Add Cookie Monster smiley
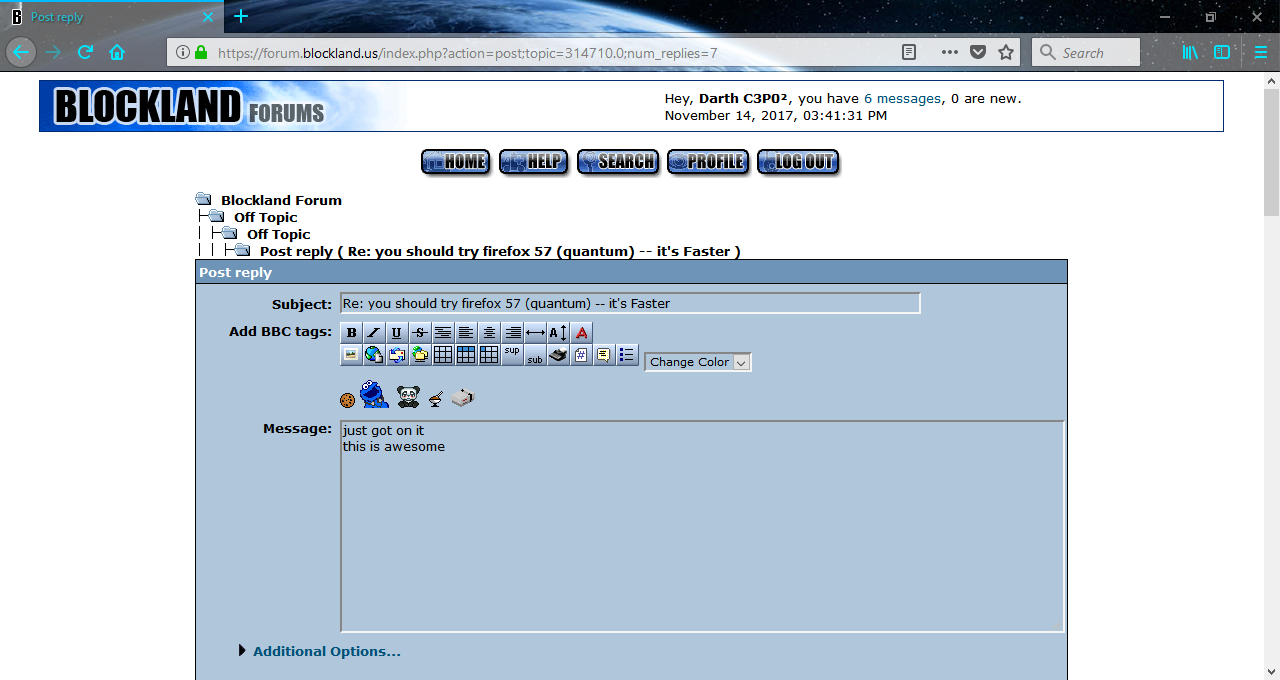The height and width of the screenshot is (680, 1280). pos(374,393)
